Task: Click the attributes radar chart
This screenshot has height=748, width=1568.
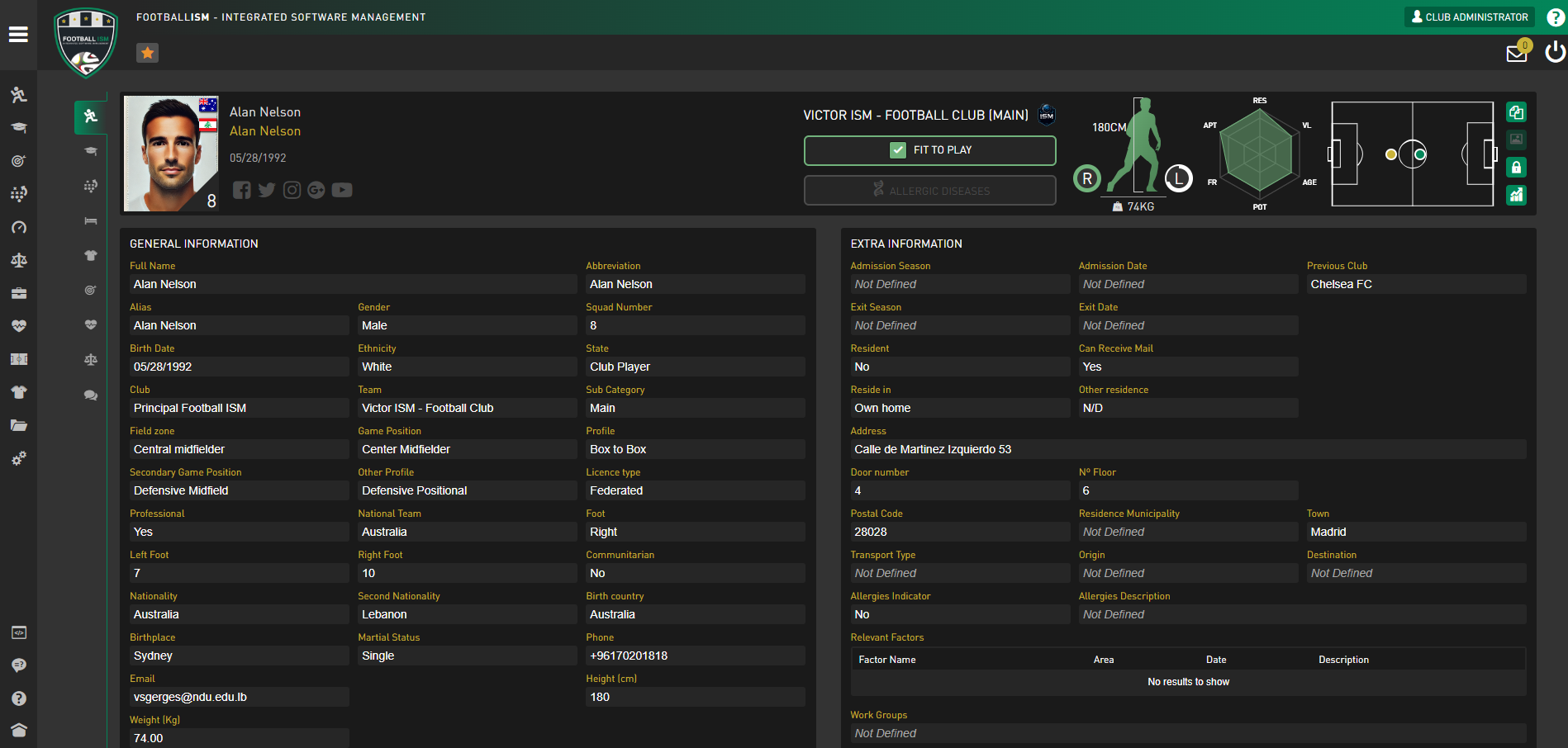Action: click(x=1258, y=153)
